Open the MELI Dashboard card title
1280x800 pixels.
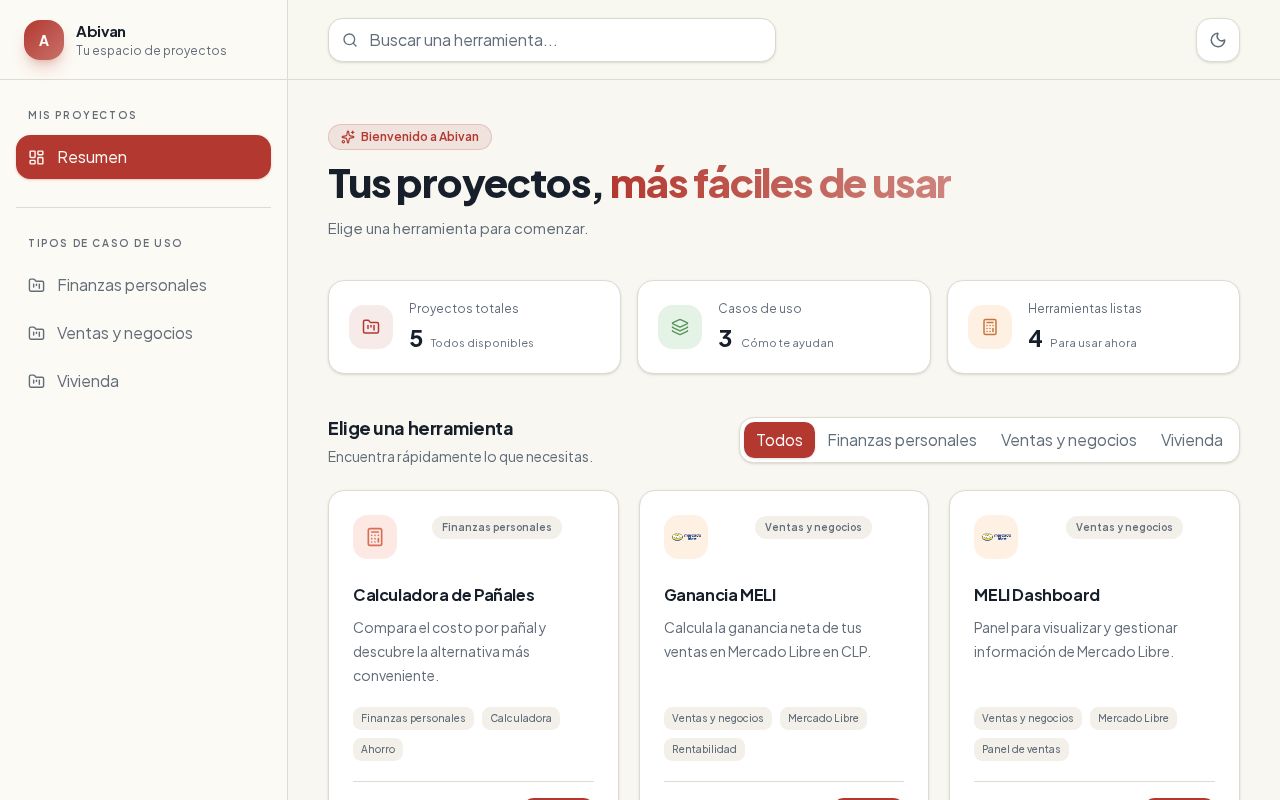point(1037,595)
